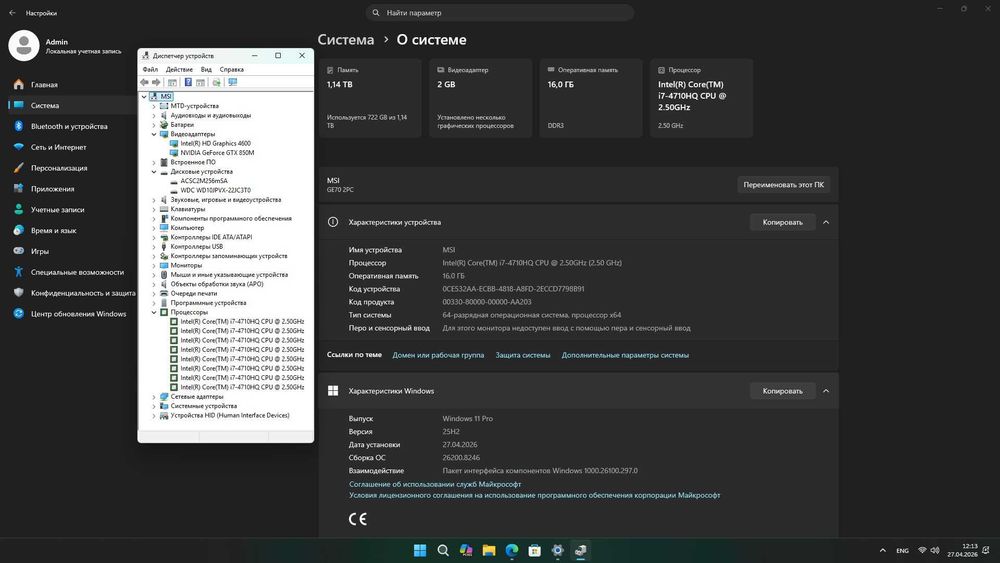Collapse the Видеоадаптеры tree node
Screen dimensions: 1000x563
click(154, 134)
